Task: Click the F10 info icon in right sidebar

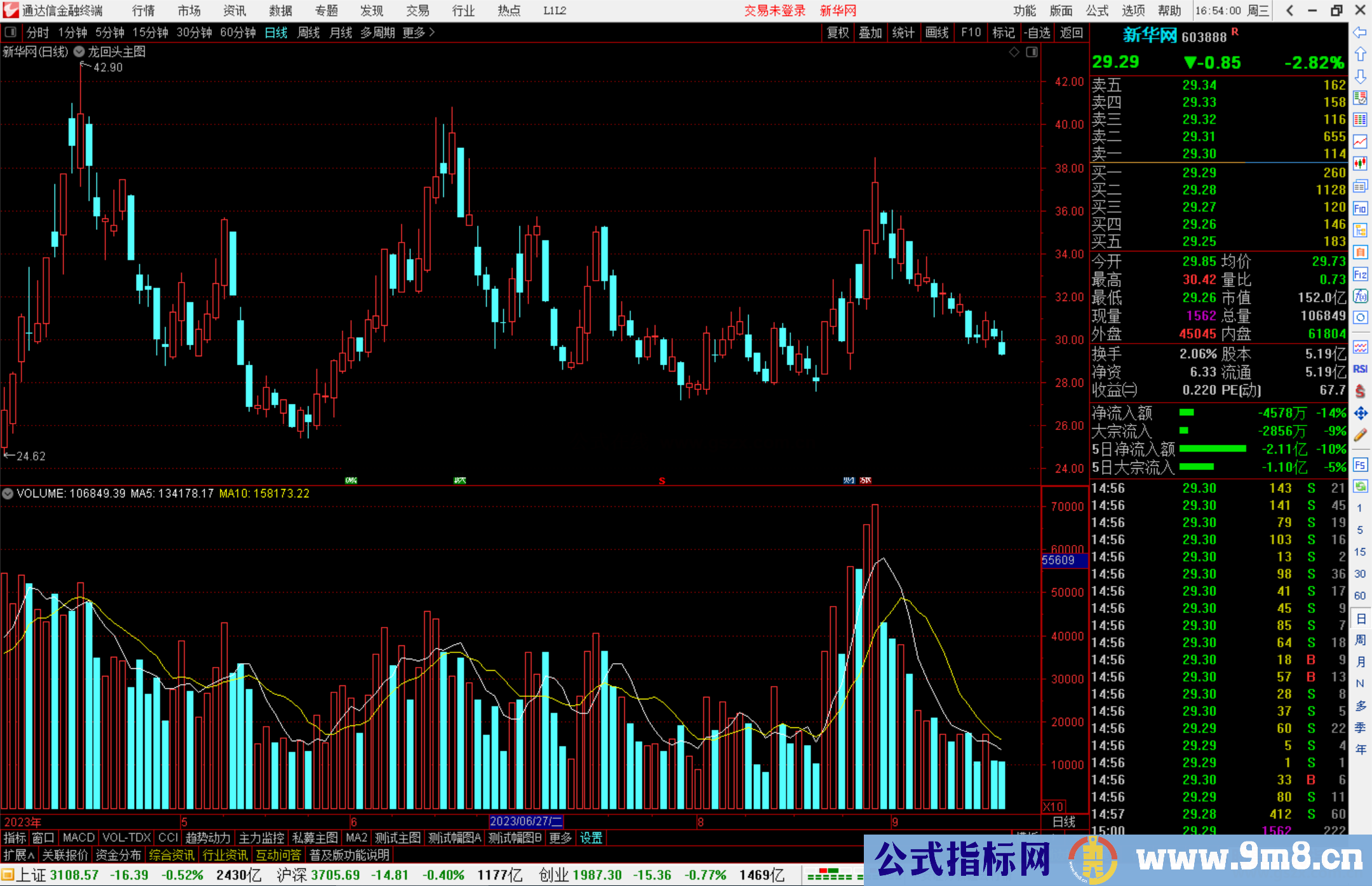Action: (1360, 208)
